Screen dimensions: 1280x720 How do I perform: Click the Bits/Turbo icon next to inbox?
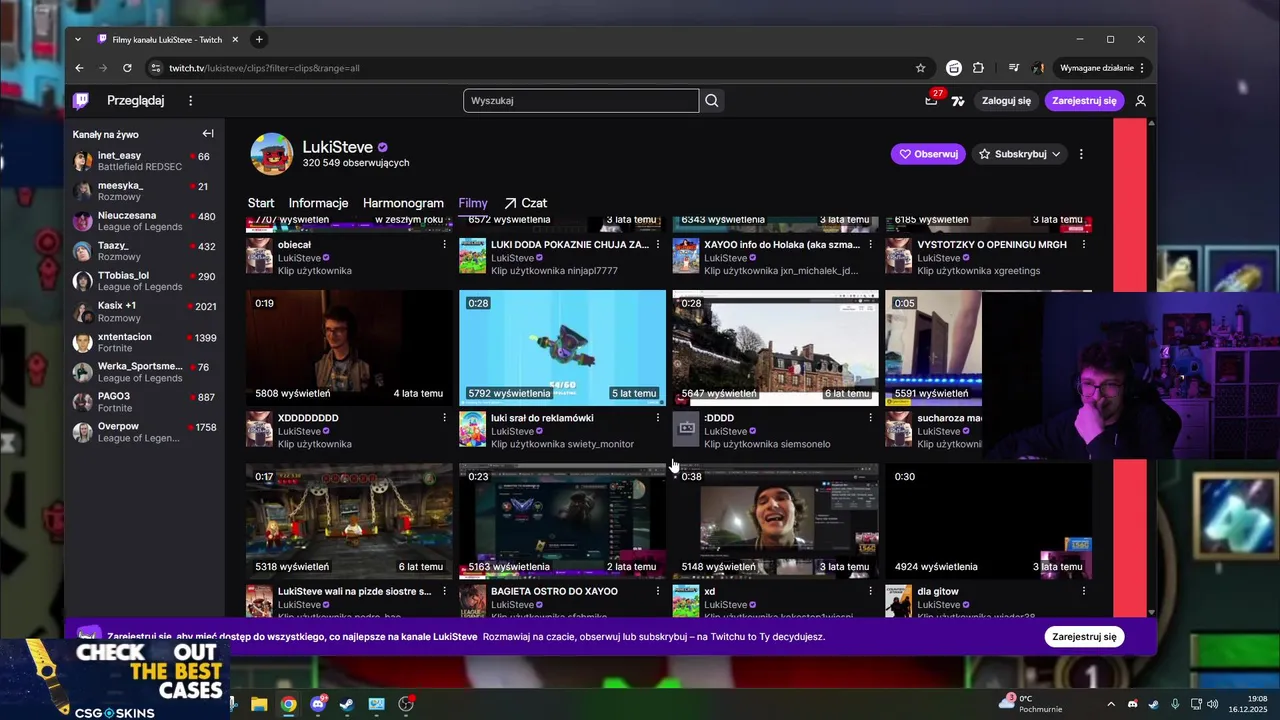click(958, 100)
